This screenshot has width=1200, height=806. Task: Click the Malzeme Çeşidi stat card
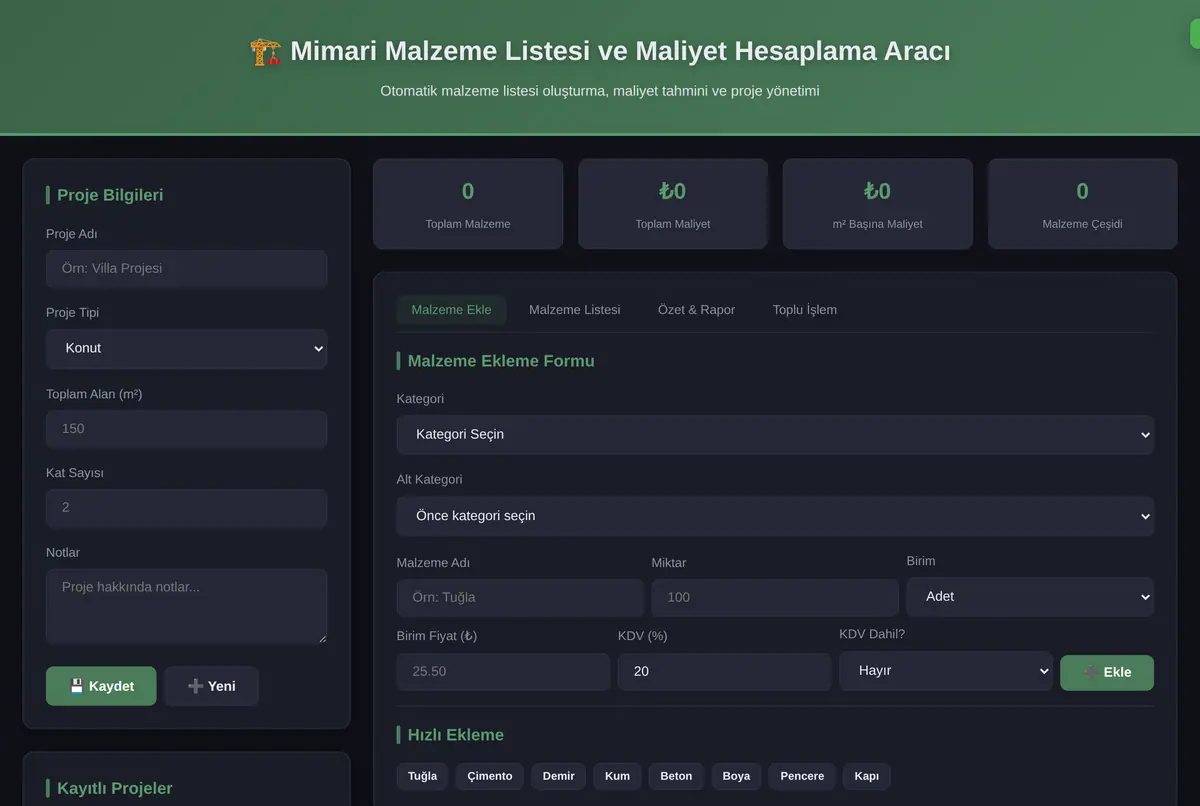coord(1082,204)
